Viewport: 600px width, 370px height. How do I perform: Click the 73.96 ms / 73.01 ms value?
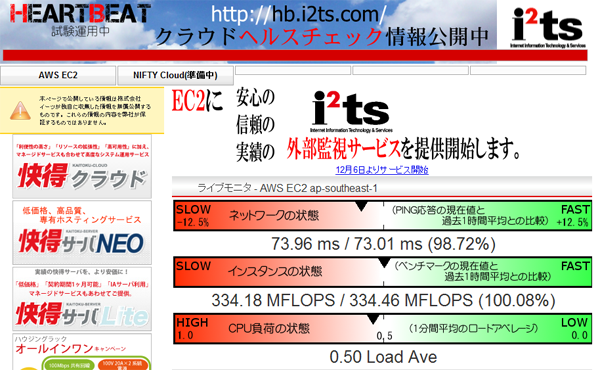pyautogui.click(x=383, y=244)
